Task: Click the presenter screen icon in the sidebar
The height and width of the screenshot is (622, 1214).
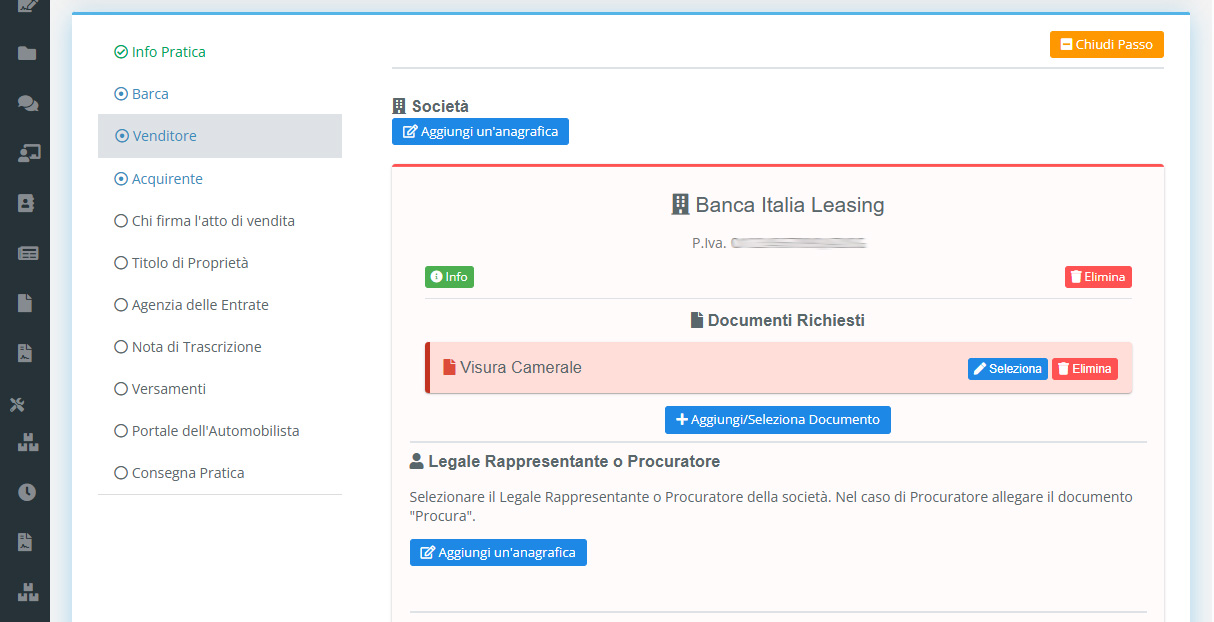Action: [x=28, y=153]
